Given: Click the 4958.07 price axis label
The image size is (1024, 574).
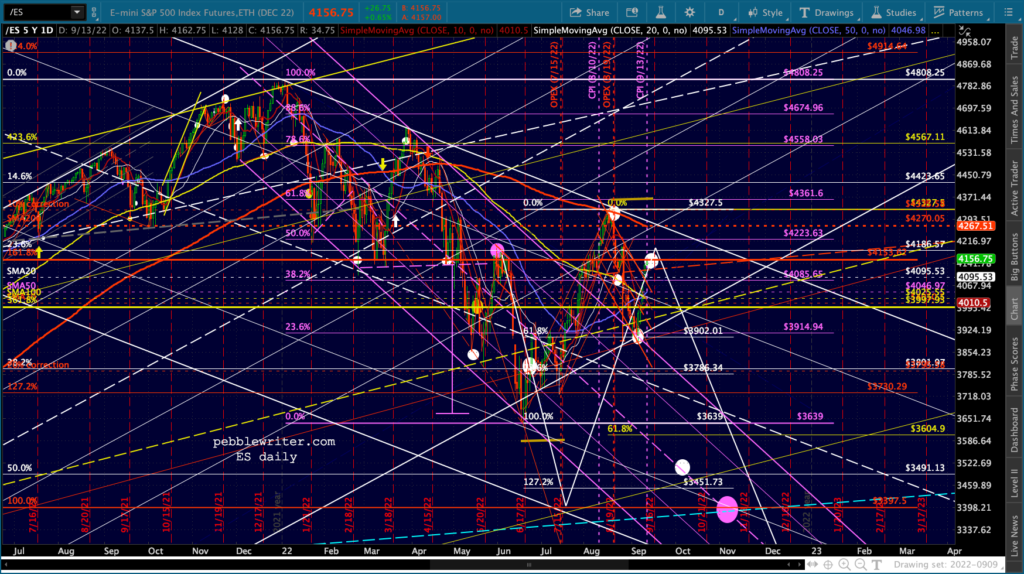Looking at the screenshot, I should tap(974, 42).
